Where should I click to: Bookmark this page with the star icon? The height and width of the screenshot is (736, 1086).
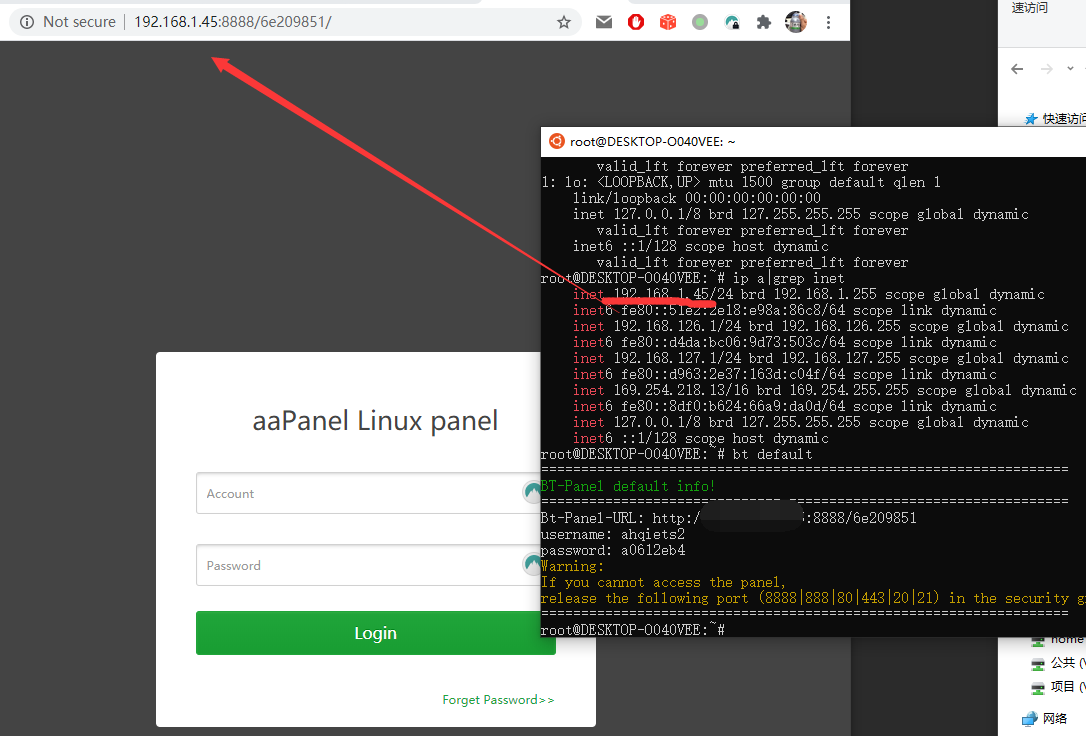point(564,22)
